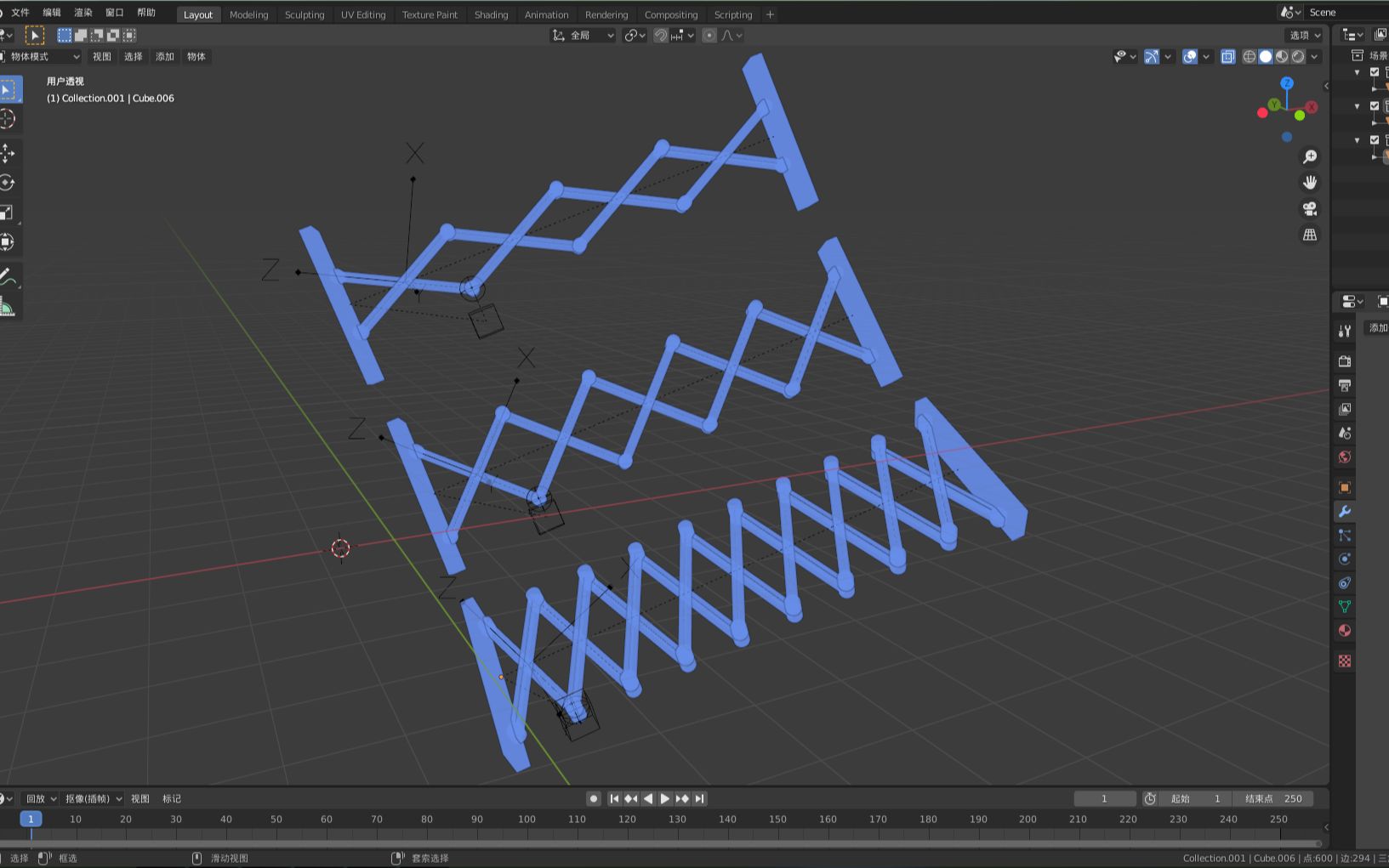Switch viewport to Rendered shading
The height and width of the screenshot is (868, 1389).
pyautogui.click(x=1298, y=56)
